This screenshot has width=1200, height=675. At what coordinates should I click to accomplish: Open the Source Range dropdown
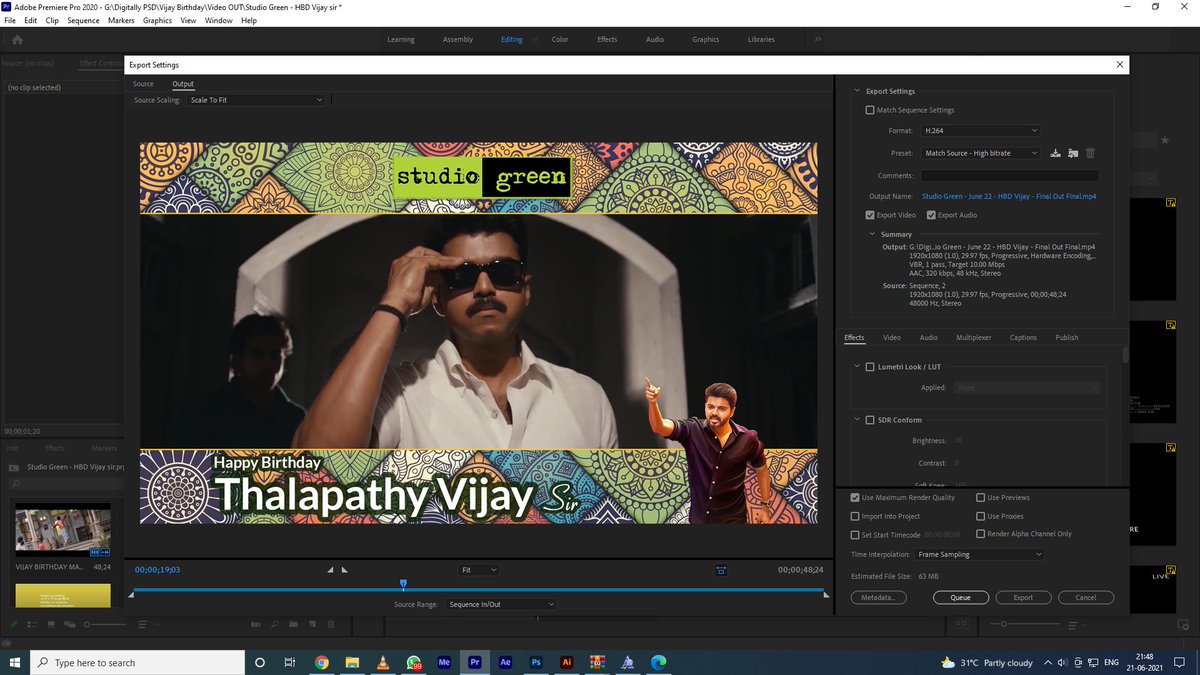coord(501,604)
